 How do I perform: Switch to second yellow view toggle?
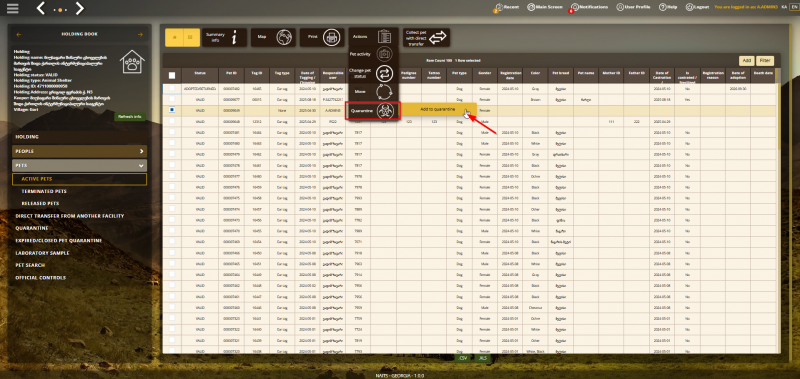(x=191, y=37)
